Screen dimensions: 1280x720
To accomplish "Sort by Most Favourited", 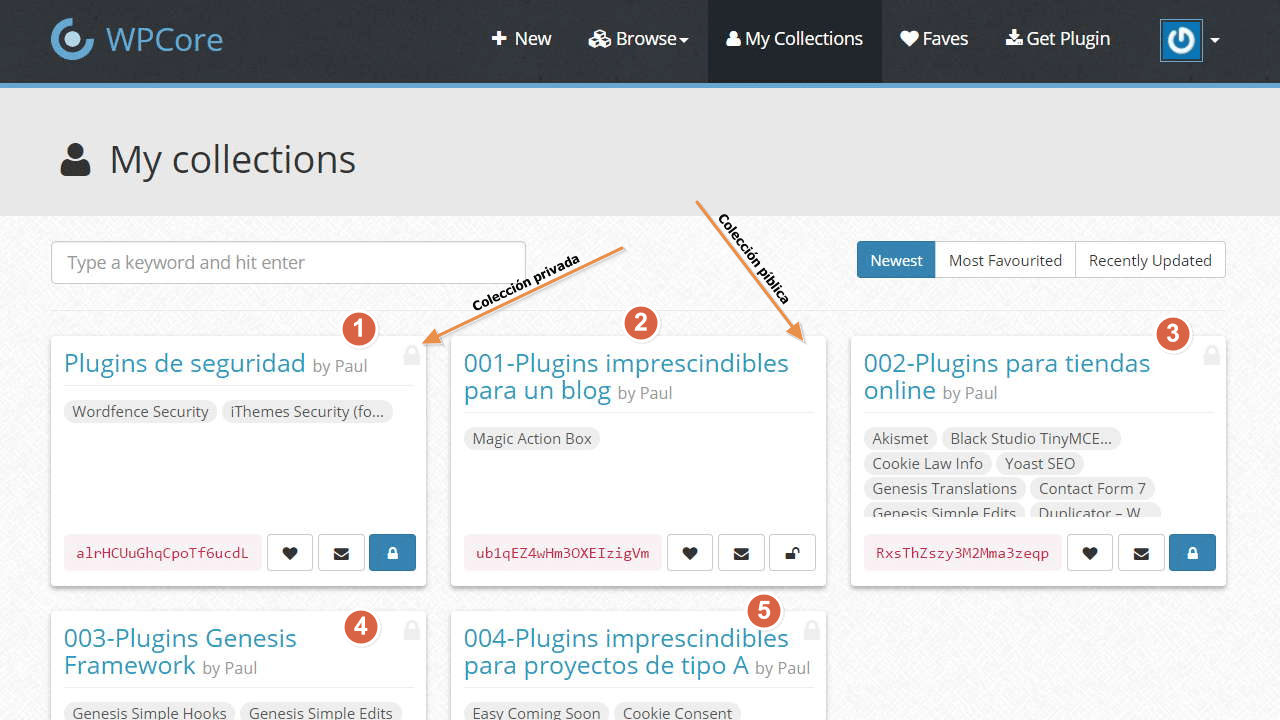I will point(1005,260).
